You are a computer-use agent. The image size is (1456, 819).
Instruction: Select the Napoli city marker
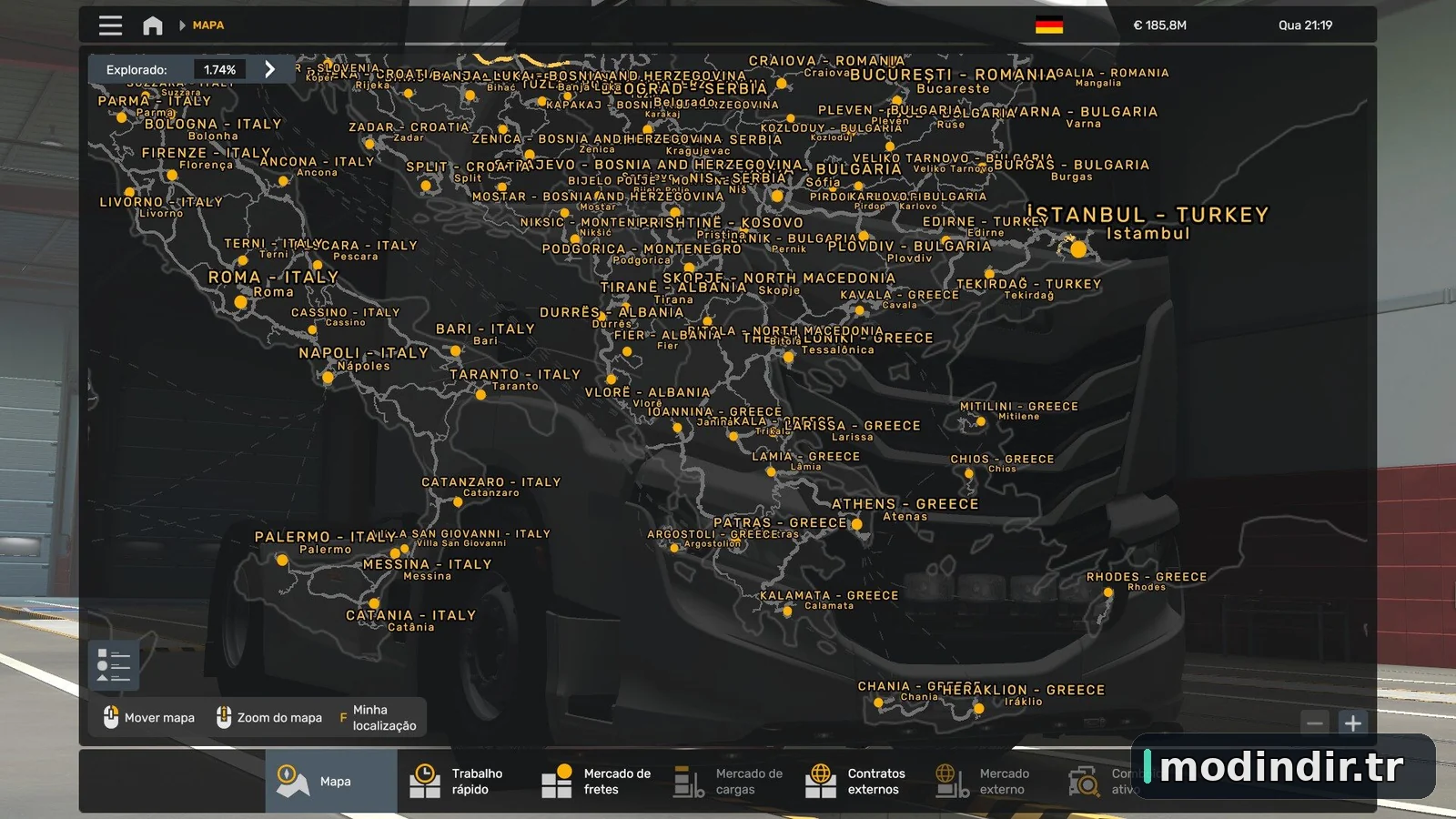pyautogui.click(x=328, y=377)
